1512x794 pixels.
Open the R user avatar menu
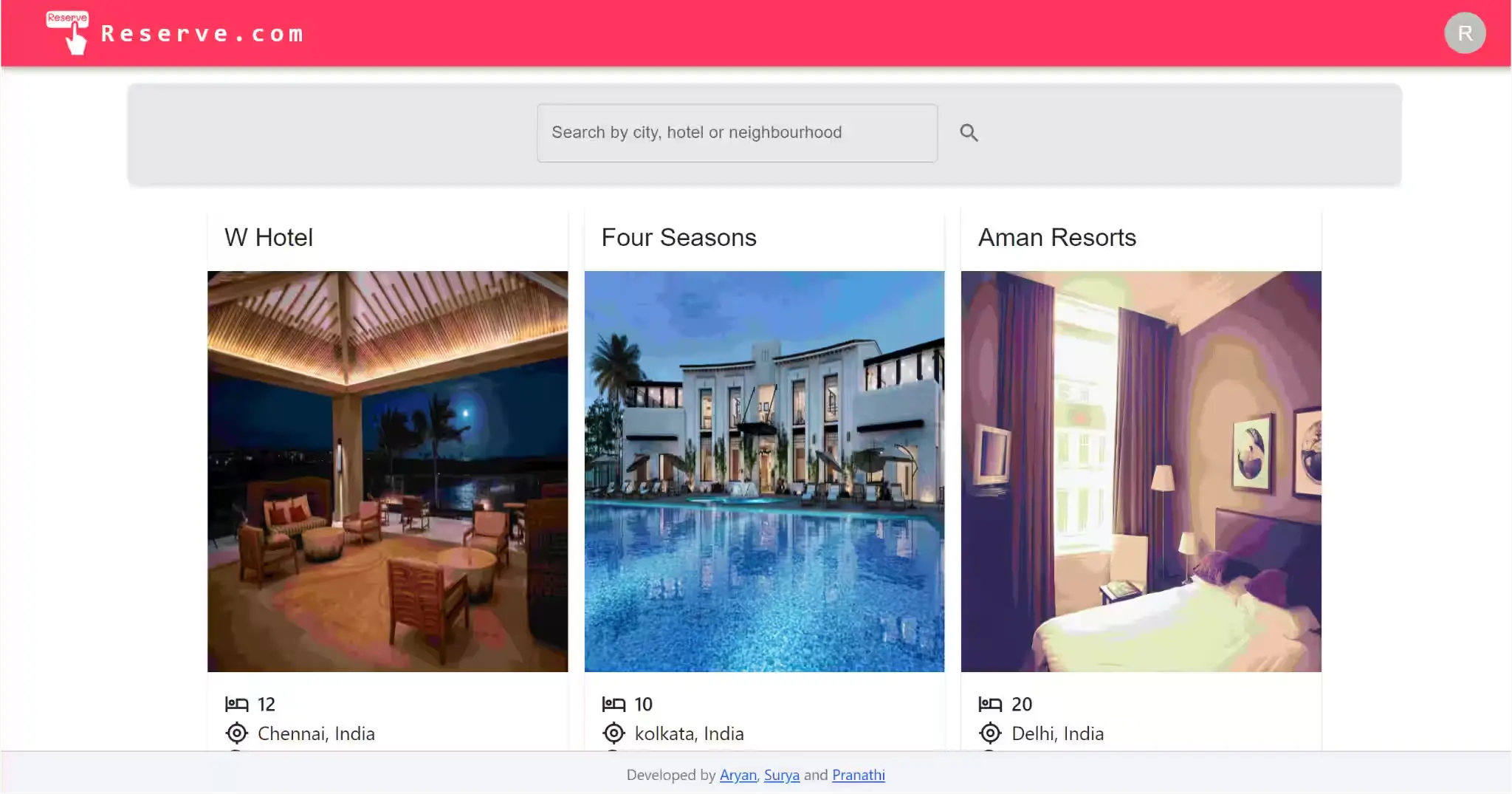[1465, 33]
